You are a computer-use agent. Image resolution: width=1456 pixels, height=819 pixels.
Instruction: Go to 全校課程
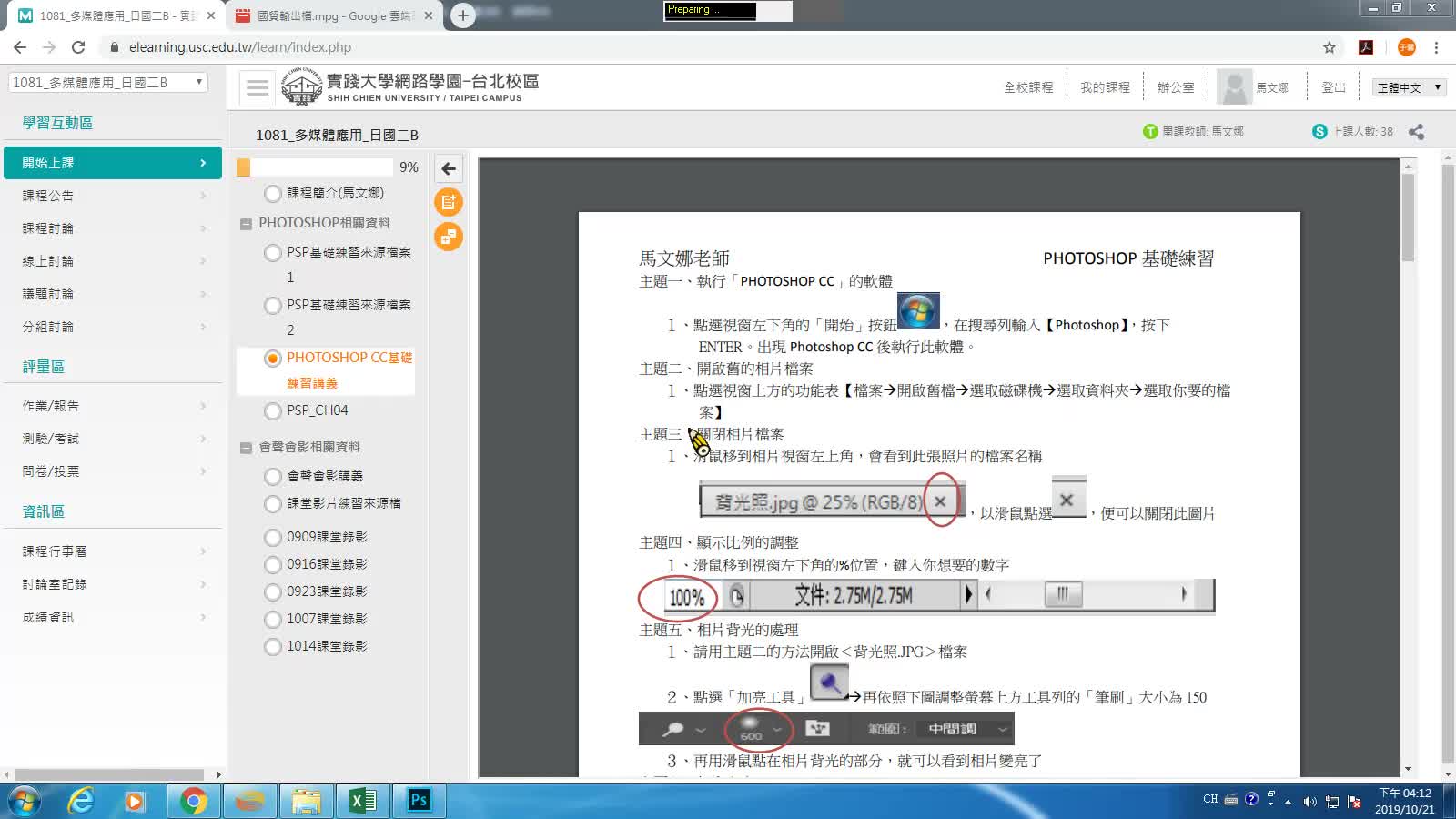point(1028,87)
